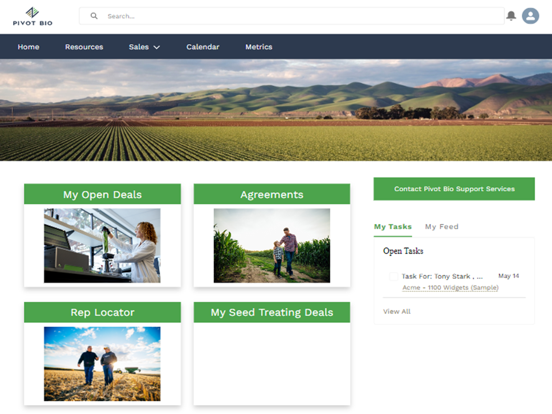The height and width of the screenshot is (414, 552).
Task: Click the Open Tasks heading
Action: pos(403,251)
